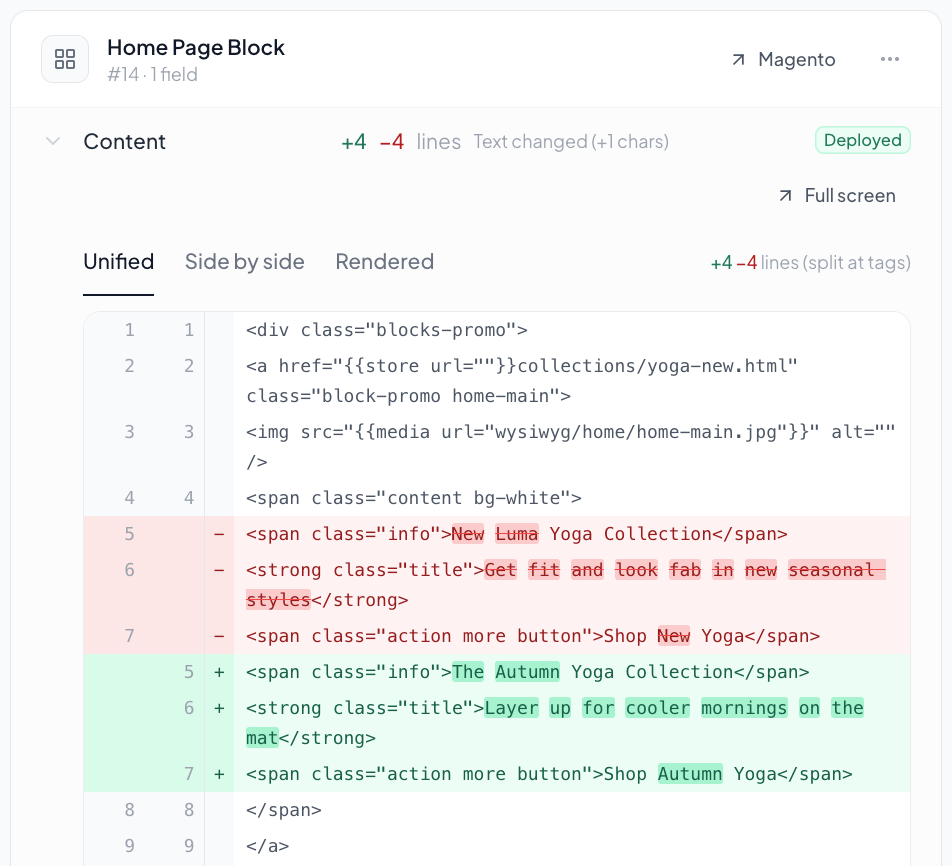Click the Home Page Block grid icon
The width and height of the screenshot is (952, 866).
(65, 59)
